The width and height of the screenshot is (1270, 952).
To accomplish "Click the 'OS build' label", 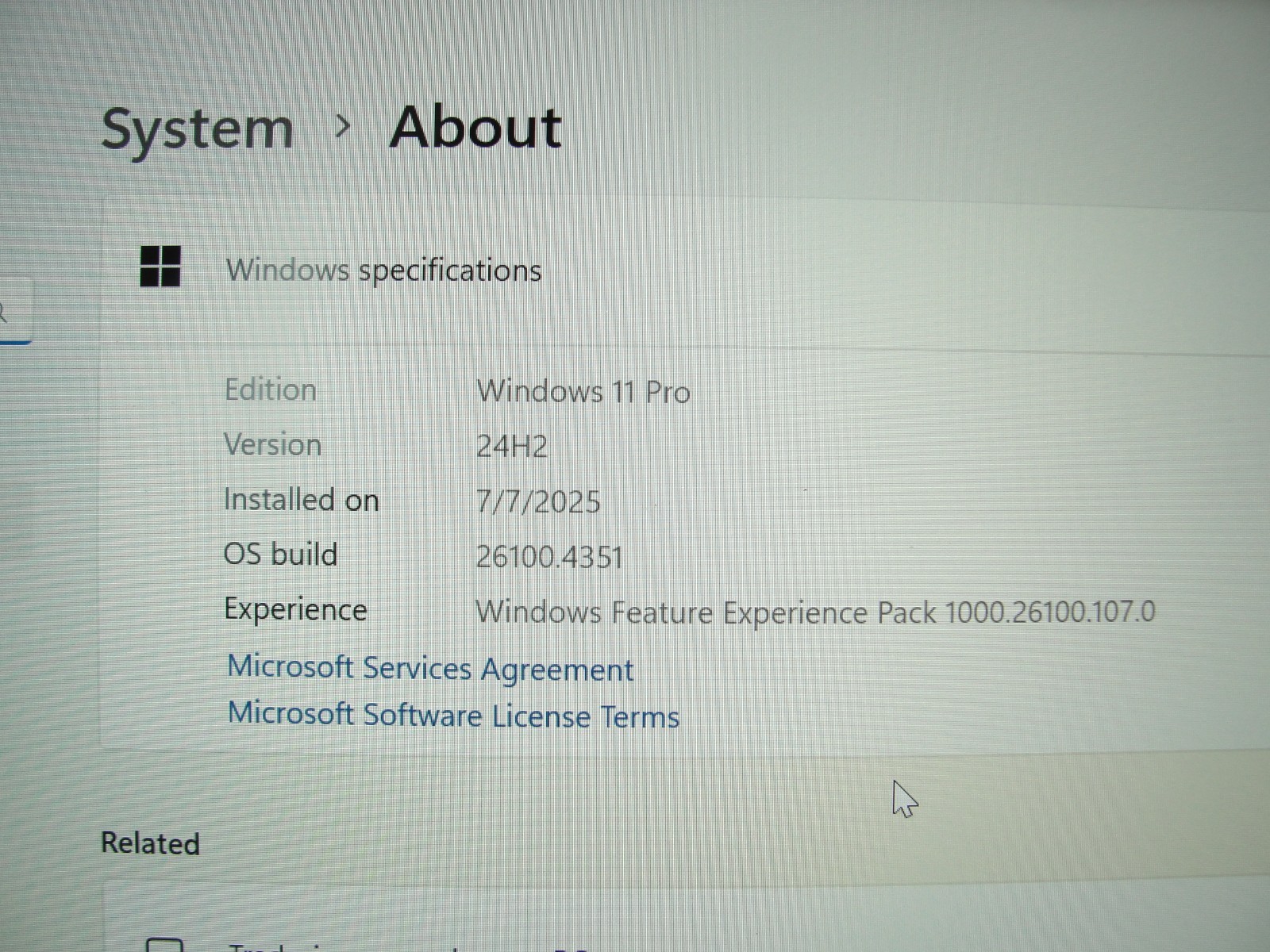I will tap(281, 554).
